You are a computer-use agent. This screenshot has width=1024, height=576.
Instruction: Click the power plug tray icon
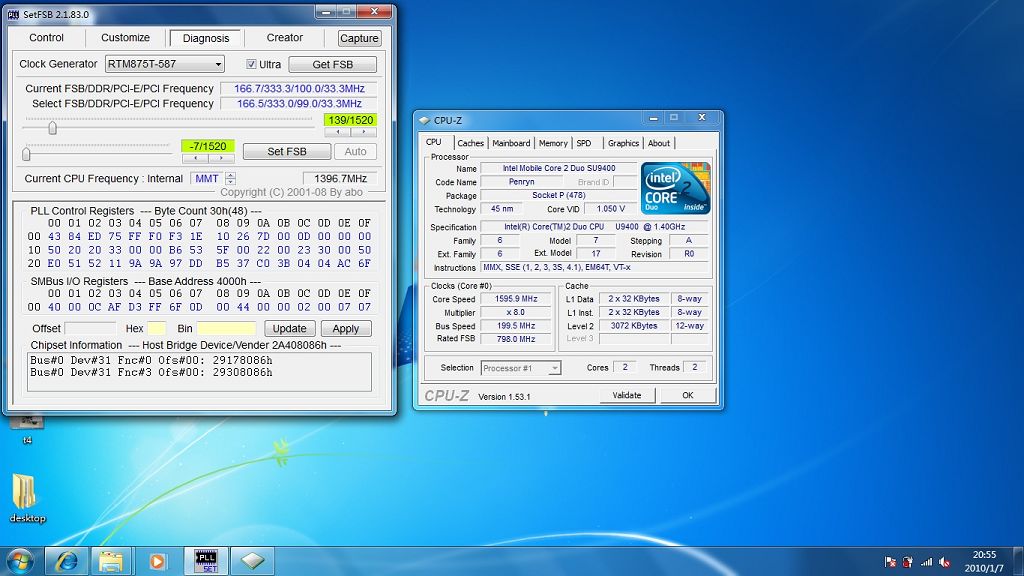908,562
